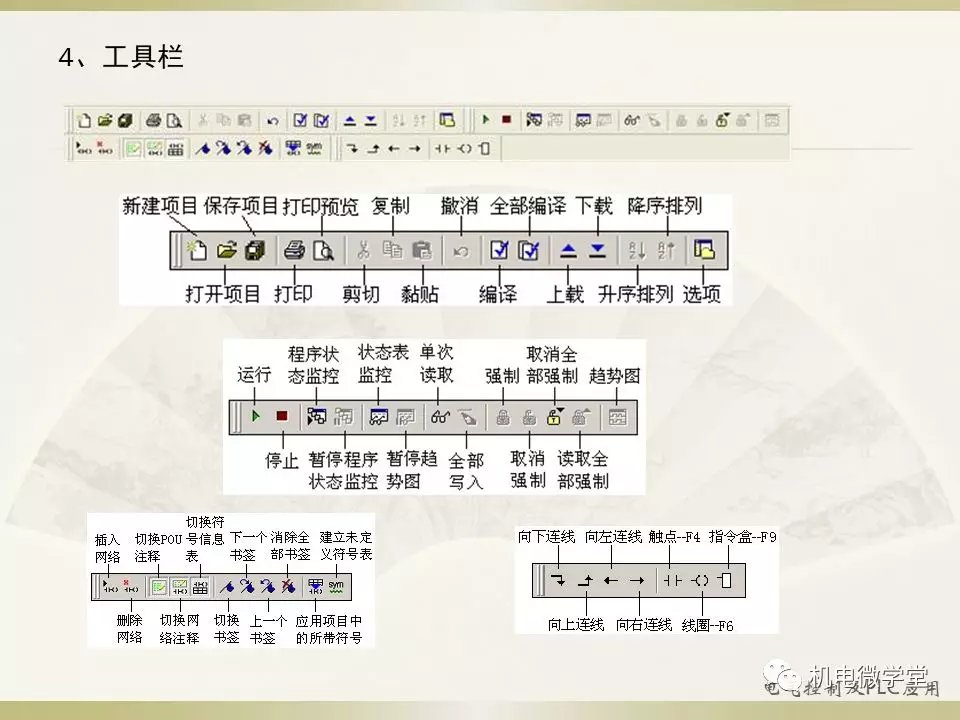Toggle 程序状态监控 icon in labeled debug toolbar
Screen dimensions: 960x720
(x=316, y=416)
